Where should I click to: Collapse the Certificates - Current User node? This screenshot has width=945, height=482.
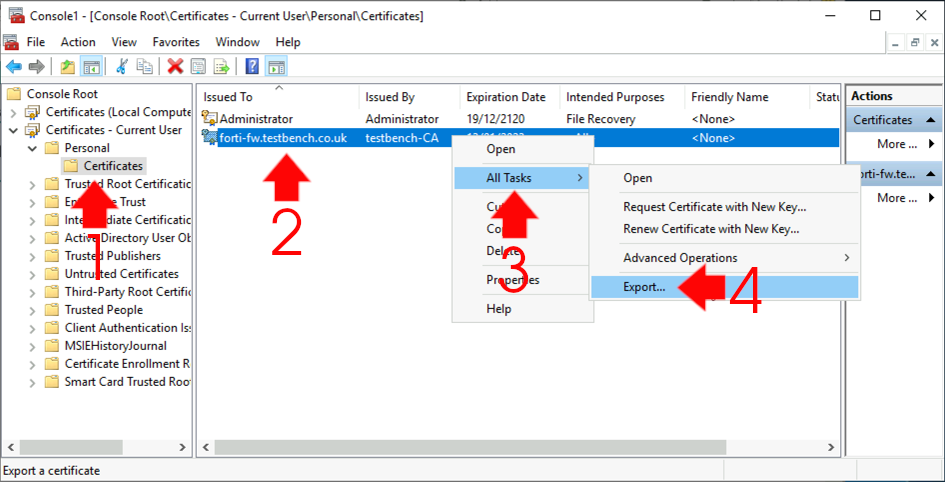point(14,130)
